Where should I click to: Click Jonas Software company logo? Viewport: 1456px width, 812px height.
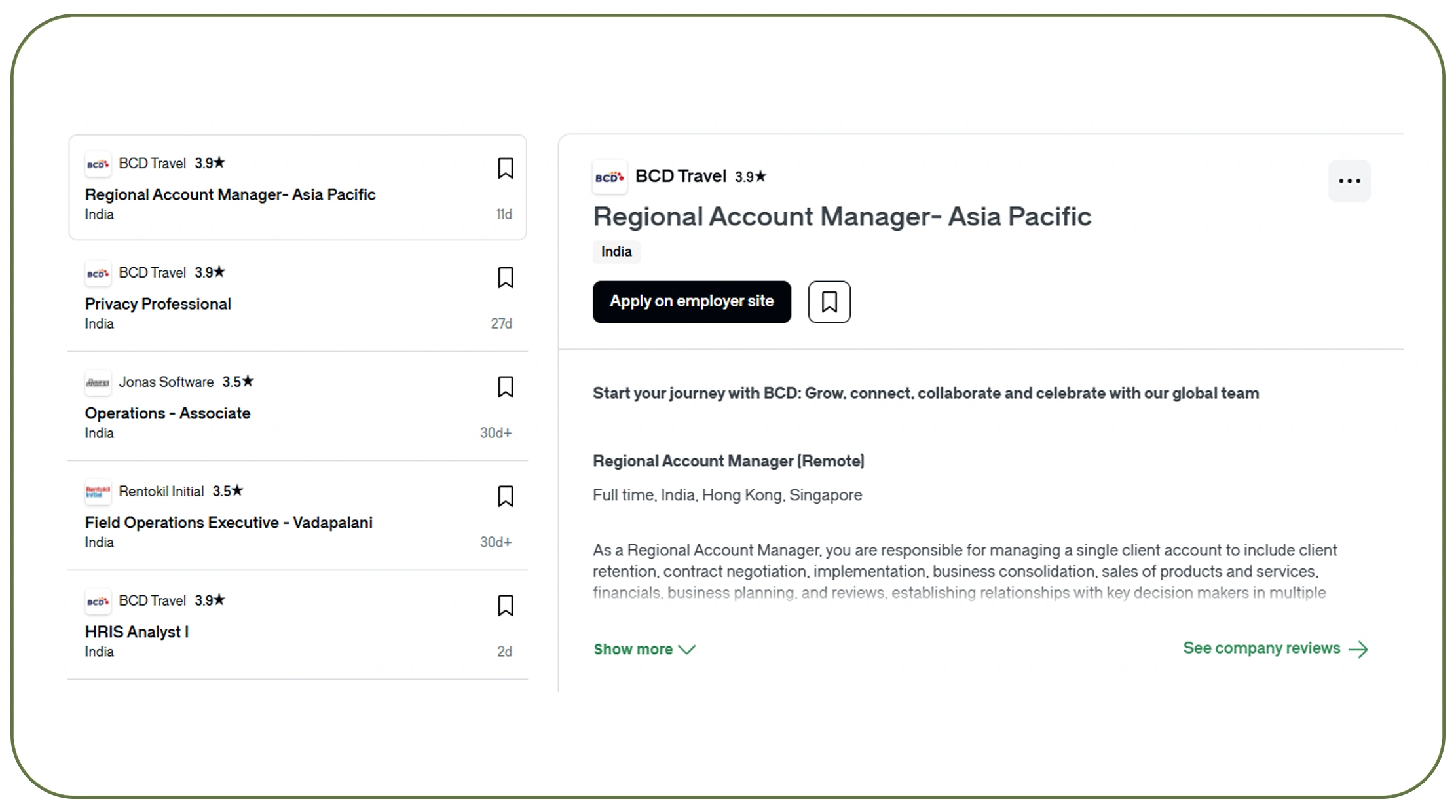click(98, 382)
